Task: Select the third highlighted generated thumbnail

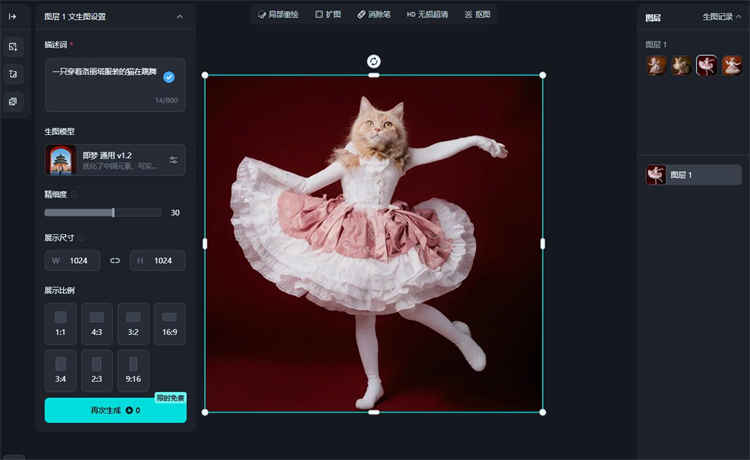Action: 706,66
